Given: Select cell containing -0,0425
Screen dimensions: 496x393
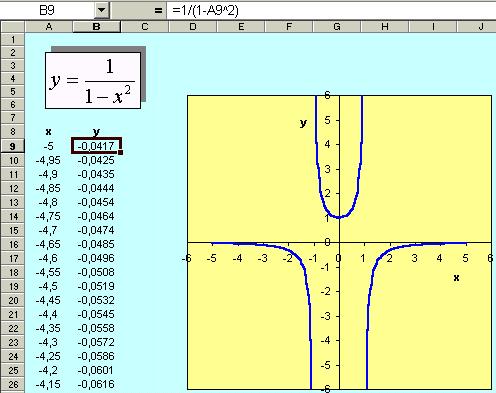Looking at the screenshot, I should (96, 160).
